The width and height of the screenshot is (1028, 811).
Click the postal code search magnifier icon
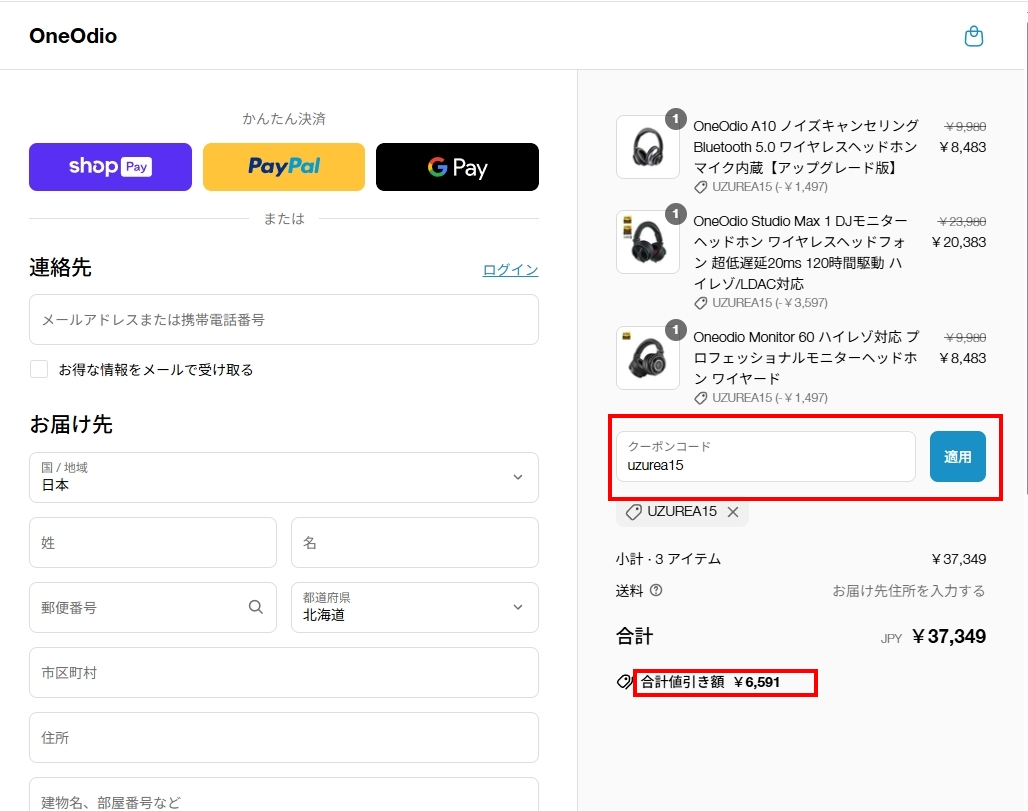(256, 607)
